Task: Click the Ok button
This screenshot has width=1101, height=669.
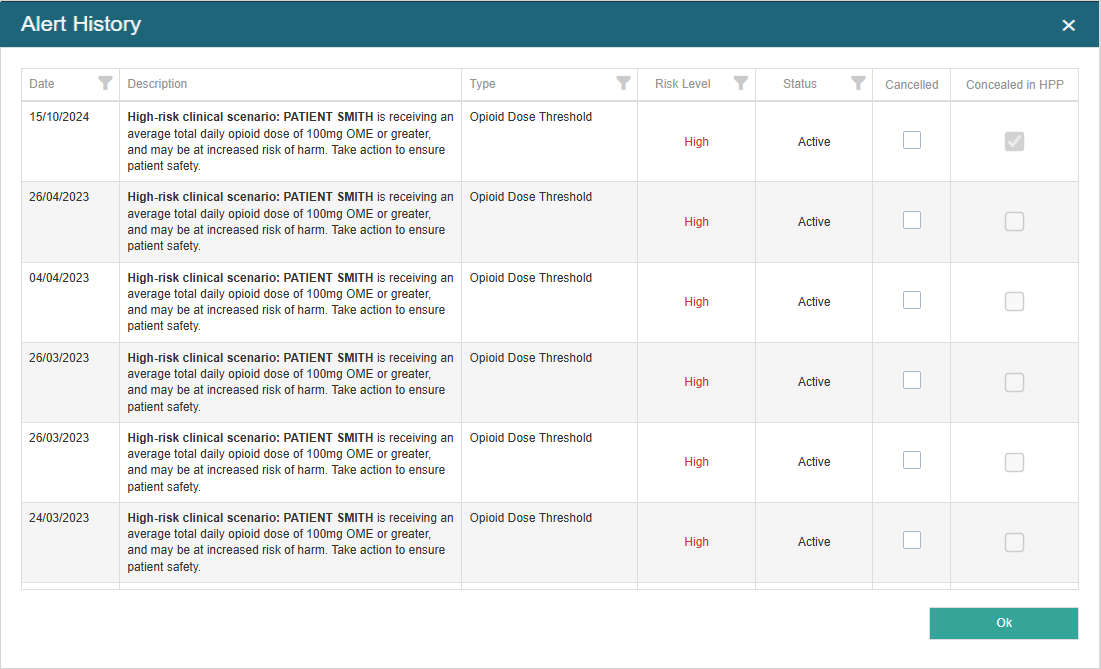Action: click(1003, 622)
